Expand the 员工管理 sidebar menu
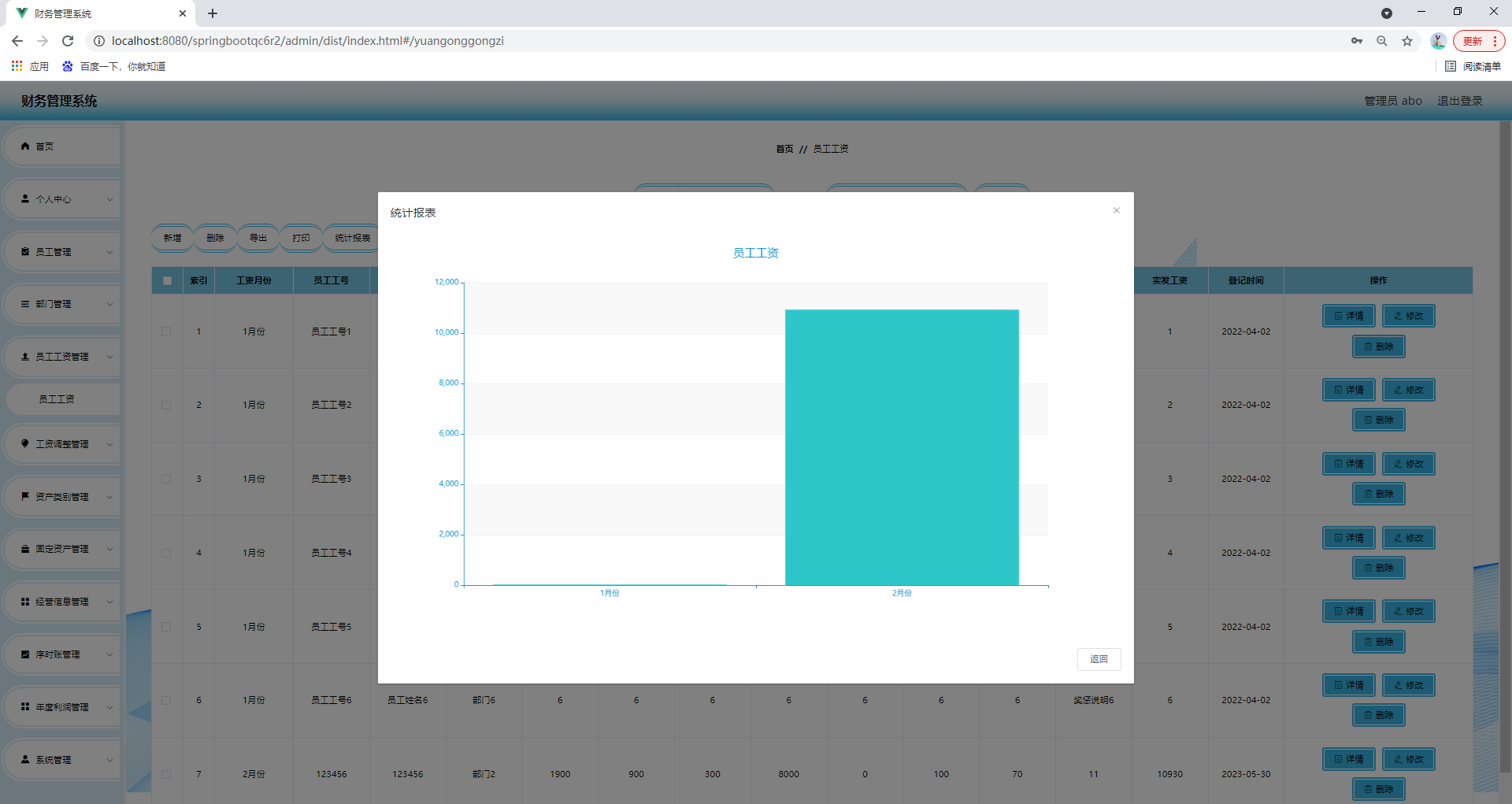The width and height of the screenshot is (1512, 804). pos(61,252)
